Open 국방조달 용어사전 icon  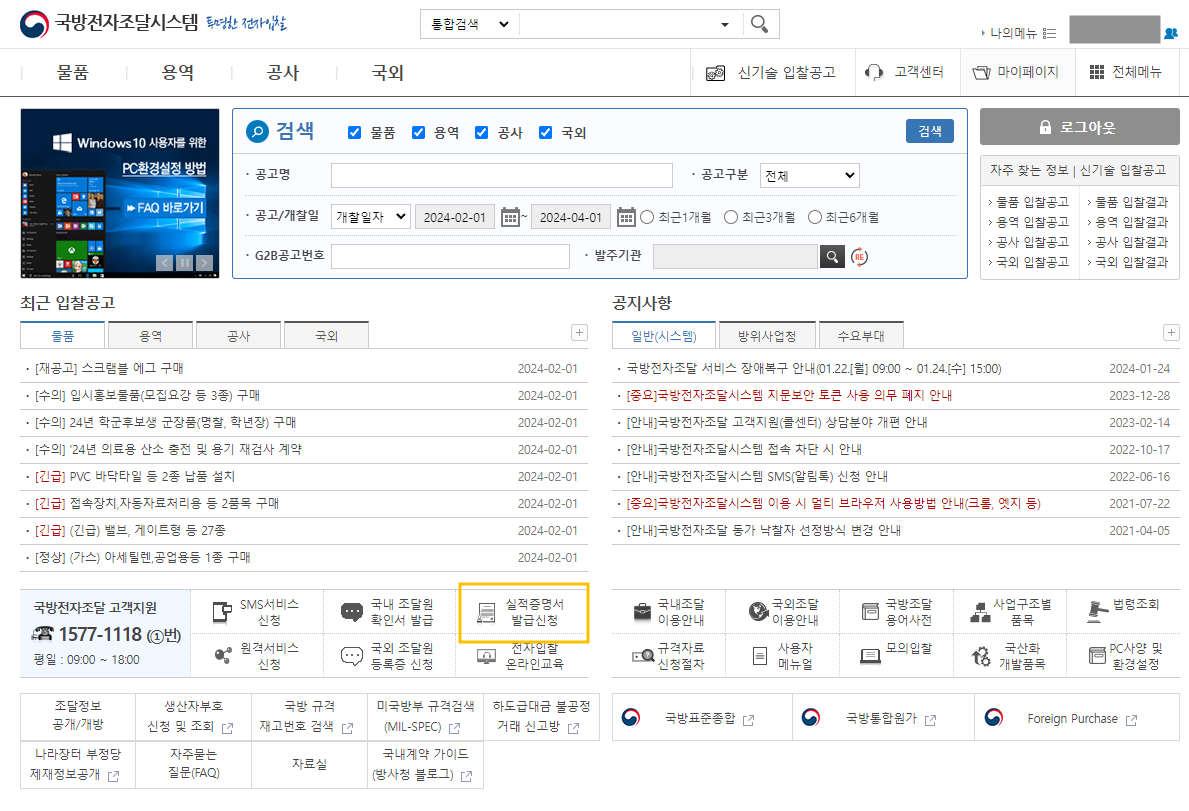[871, 611]
